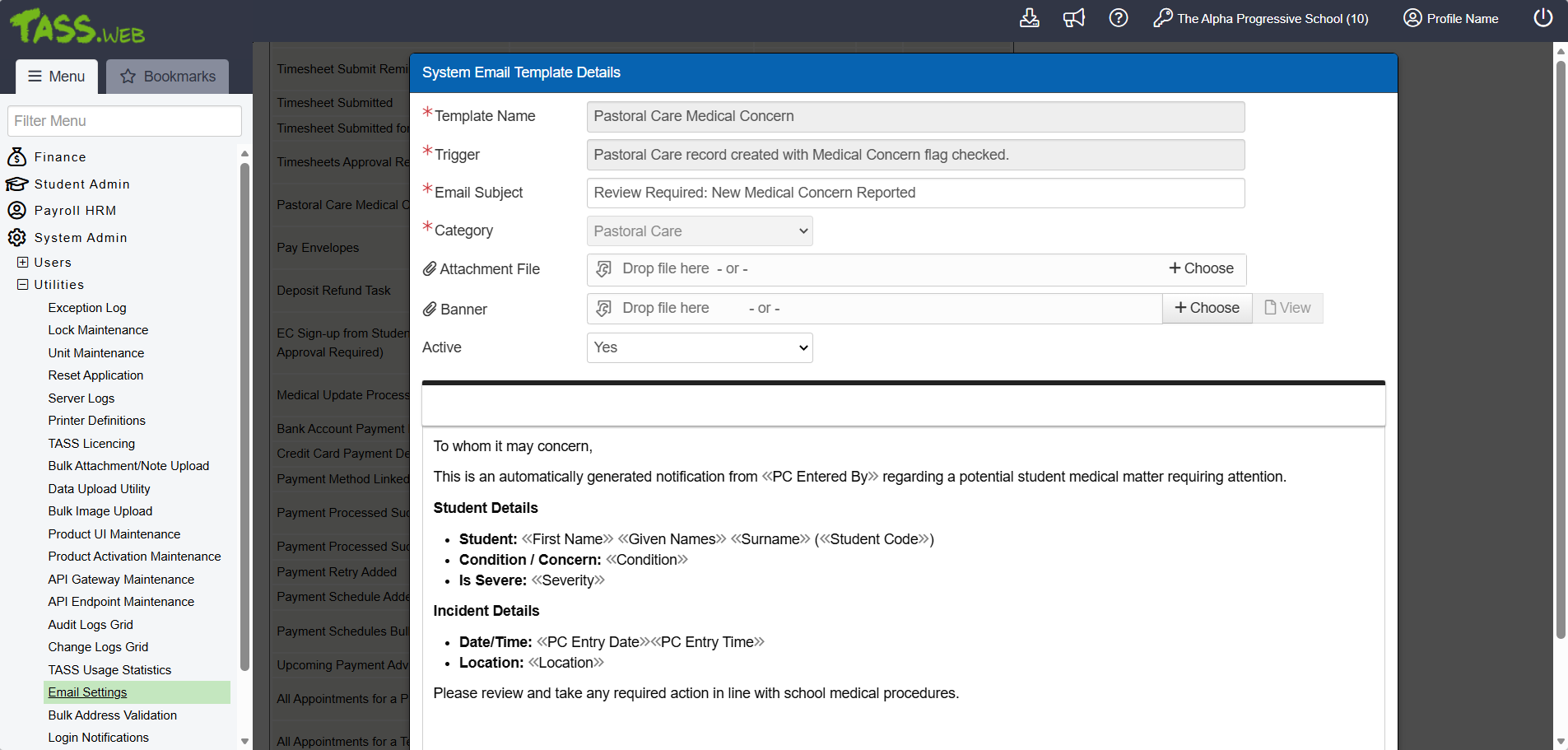Click the Student Admin graduation cap icon
Screen dimensions: 1568x750
[x=16, y=184]
